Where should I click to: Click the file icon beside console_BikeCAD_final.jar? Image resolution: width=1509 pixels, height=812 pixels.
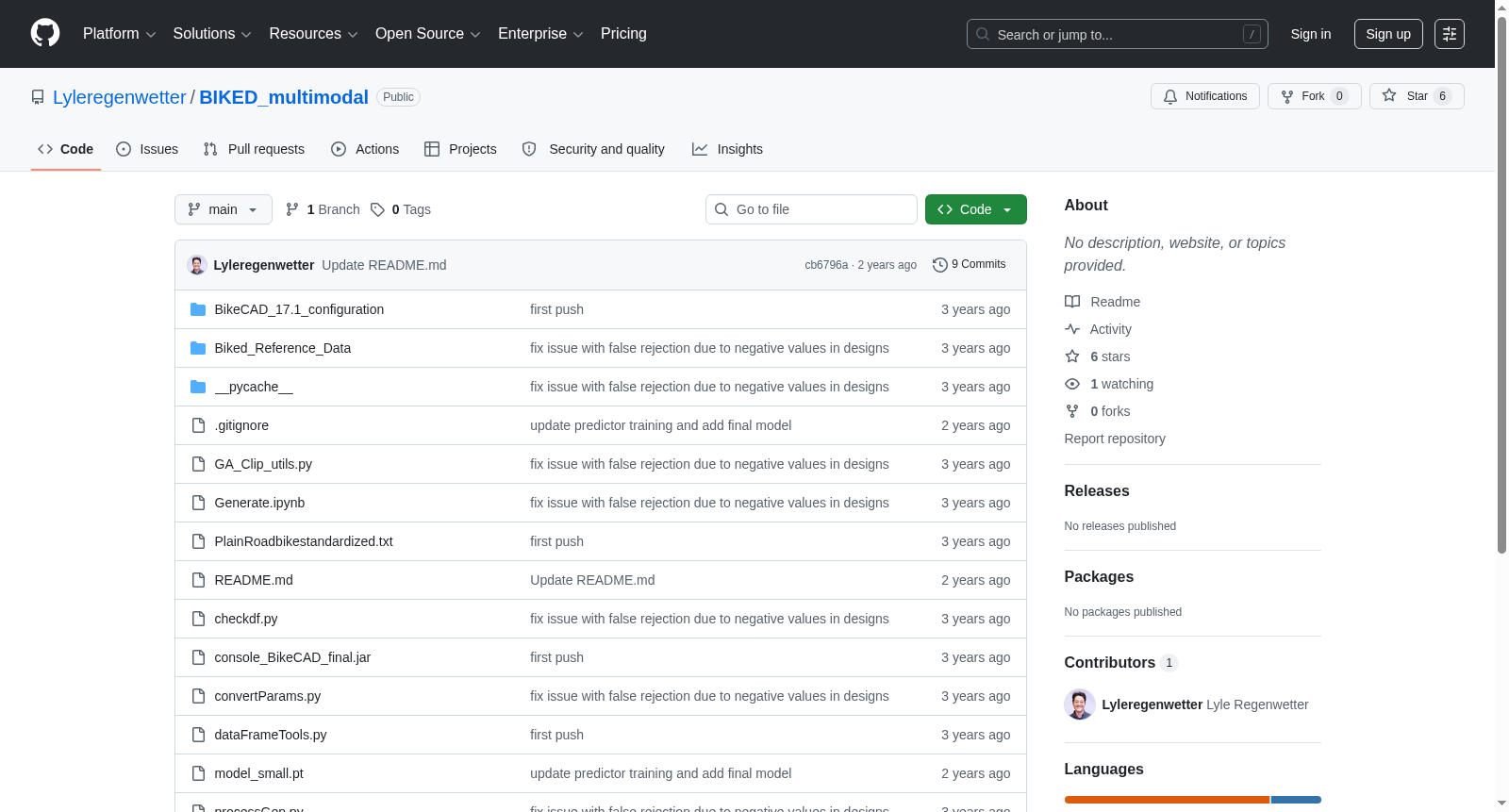click(x=198, y=657)
